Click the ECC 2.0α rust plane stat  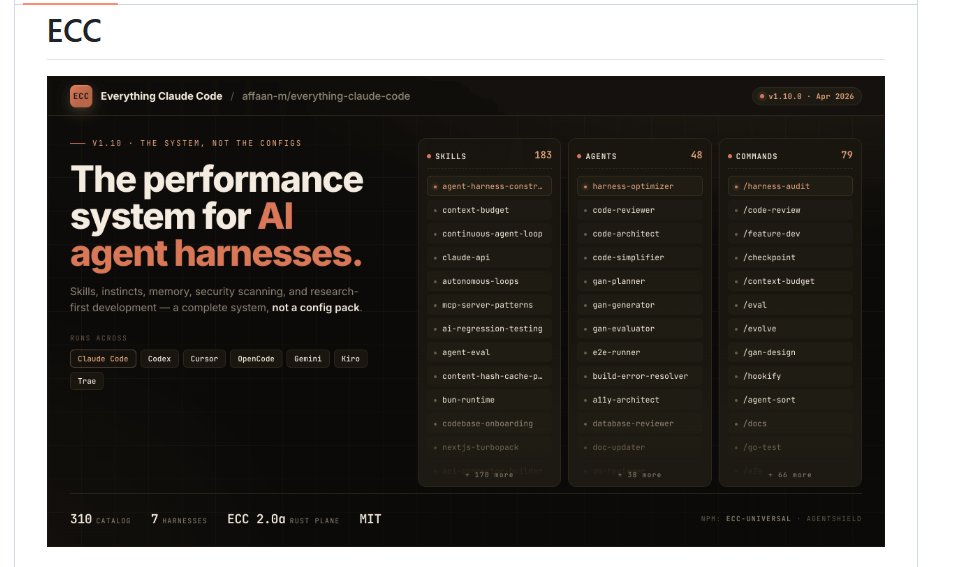click(283, 519)
